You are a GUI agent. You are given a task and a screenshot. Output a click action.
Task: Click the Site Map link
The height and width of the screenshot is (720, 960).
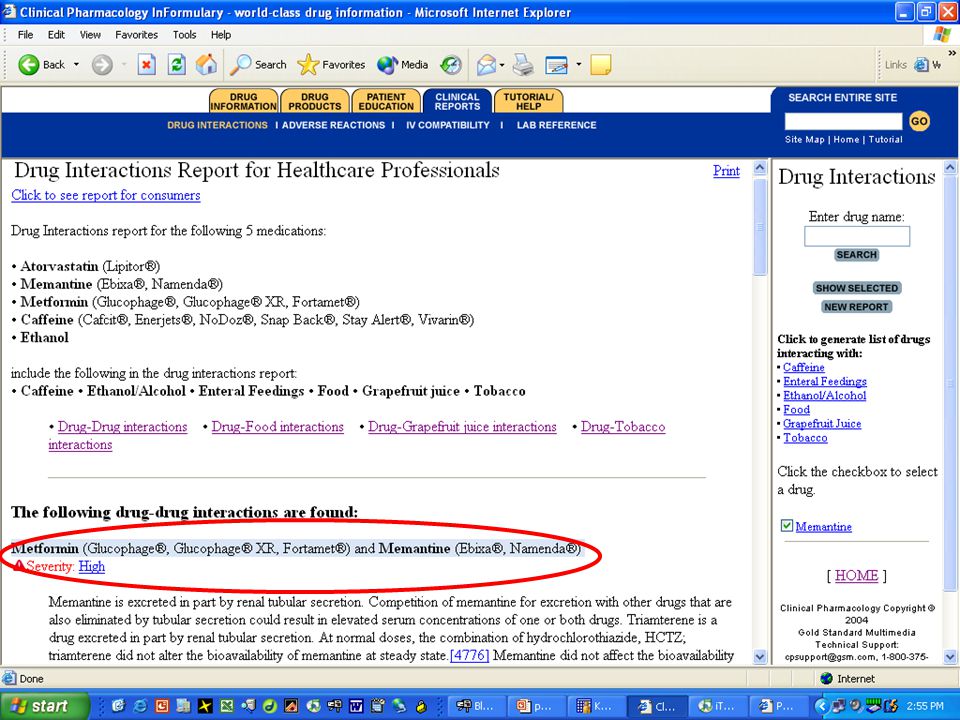tap(804, 140)
